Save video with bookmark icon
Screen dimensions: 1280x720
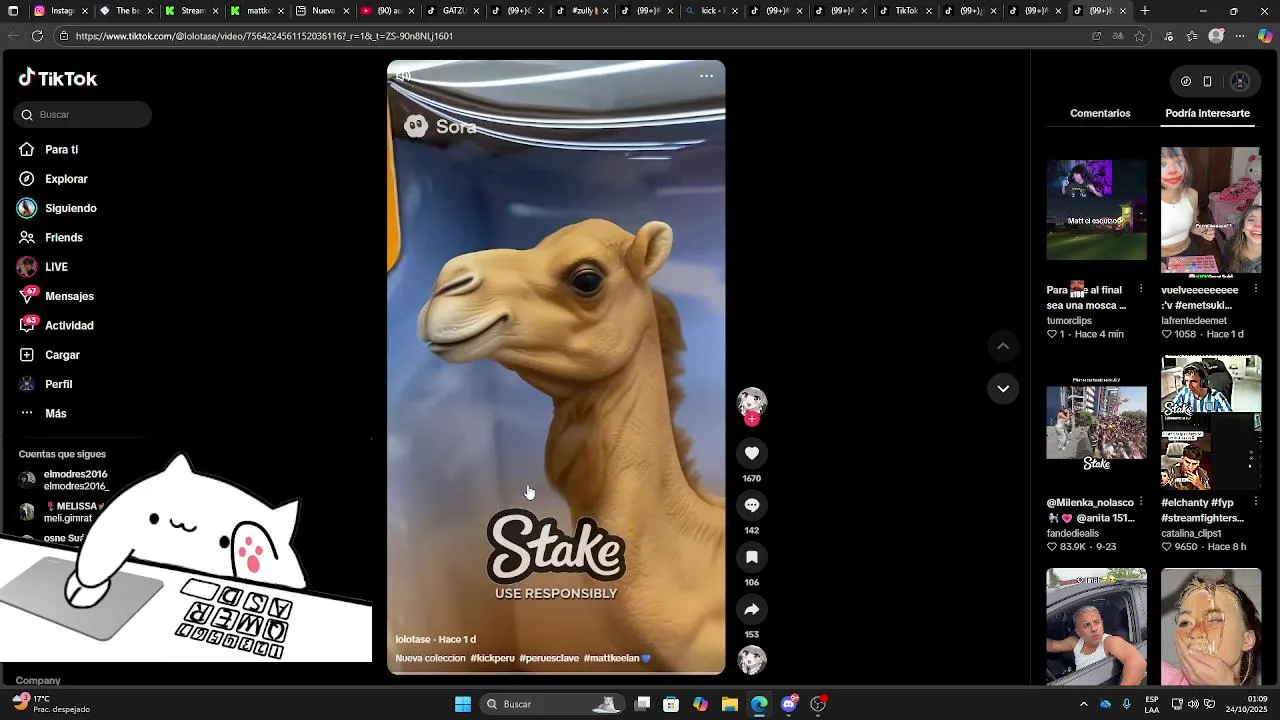(x=752, y=557)
